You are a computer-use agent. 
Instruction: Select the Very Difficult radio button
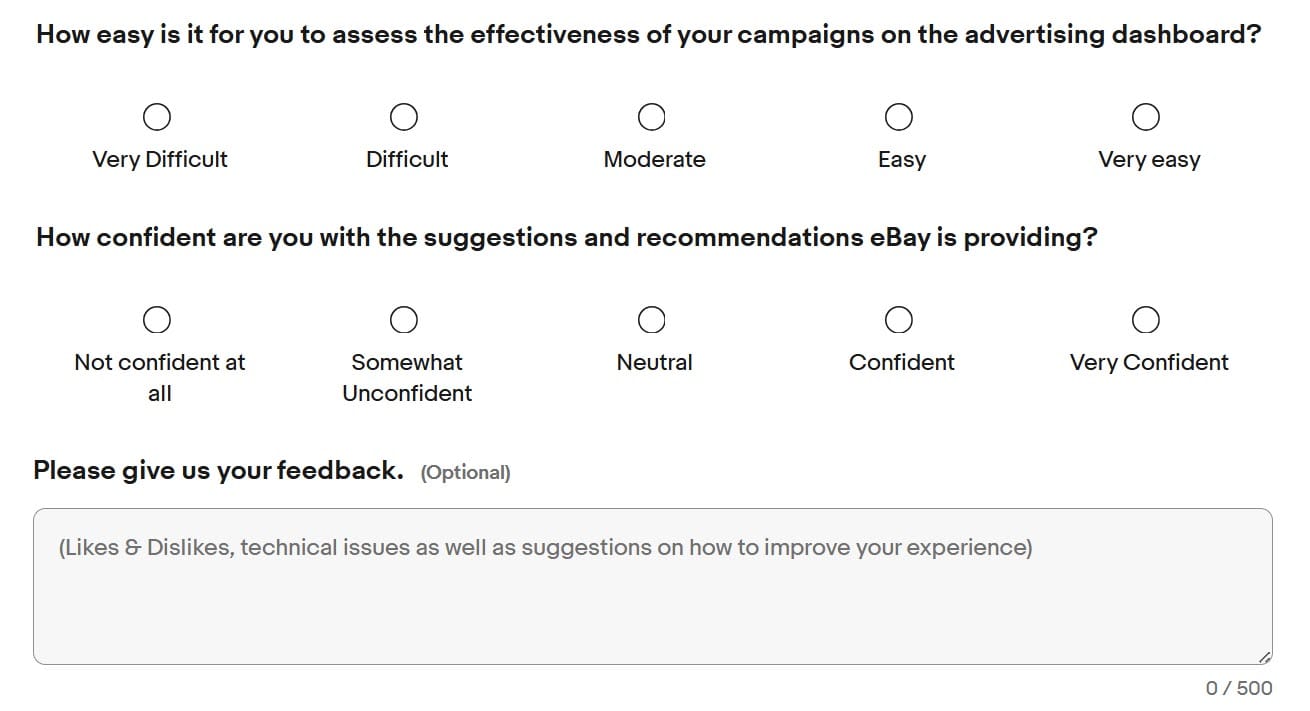[156, 118]
